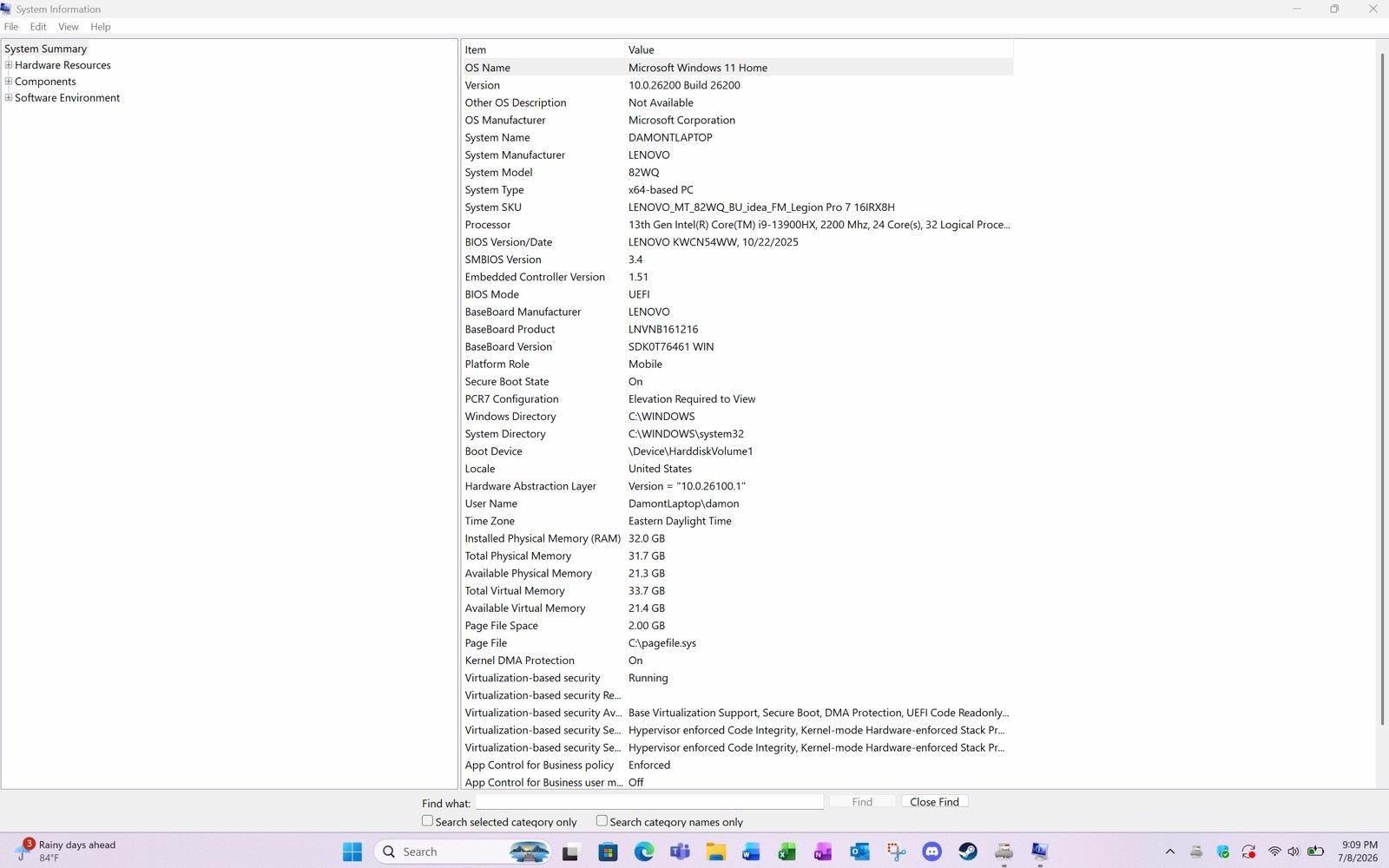Click inside the Find what text field
This screenshot has height=868, width=1389.
(x=649, y=802)
